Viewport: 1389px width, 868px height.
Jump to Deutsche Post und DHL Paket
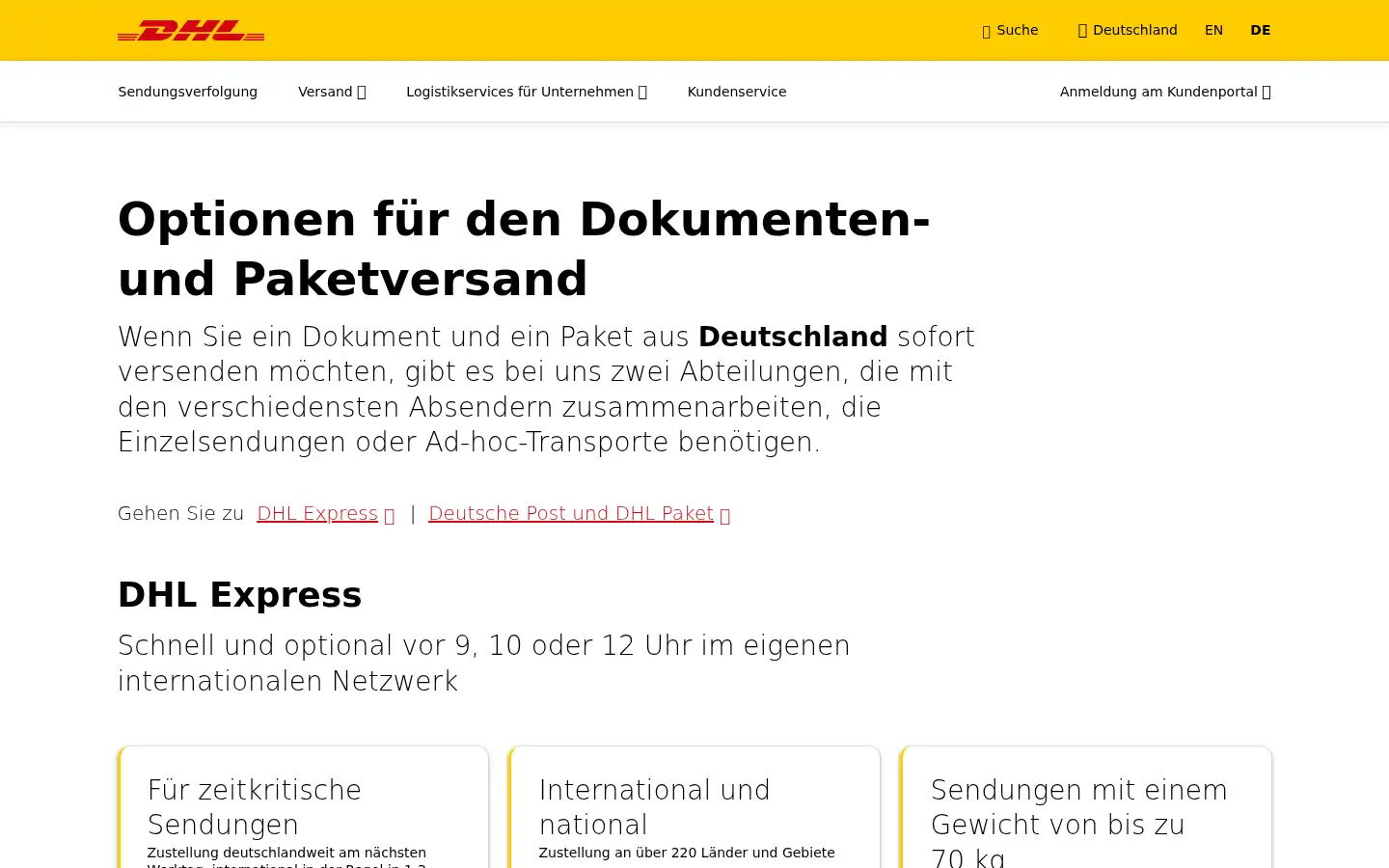point(571,513)
